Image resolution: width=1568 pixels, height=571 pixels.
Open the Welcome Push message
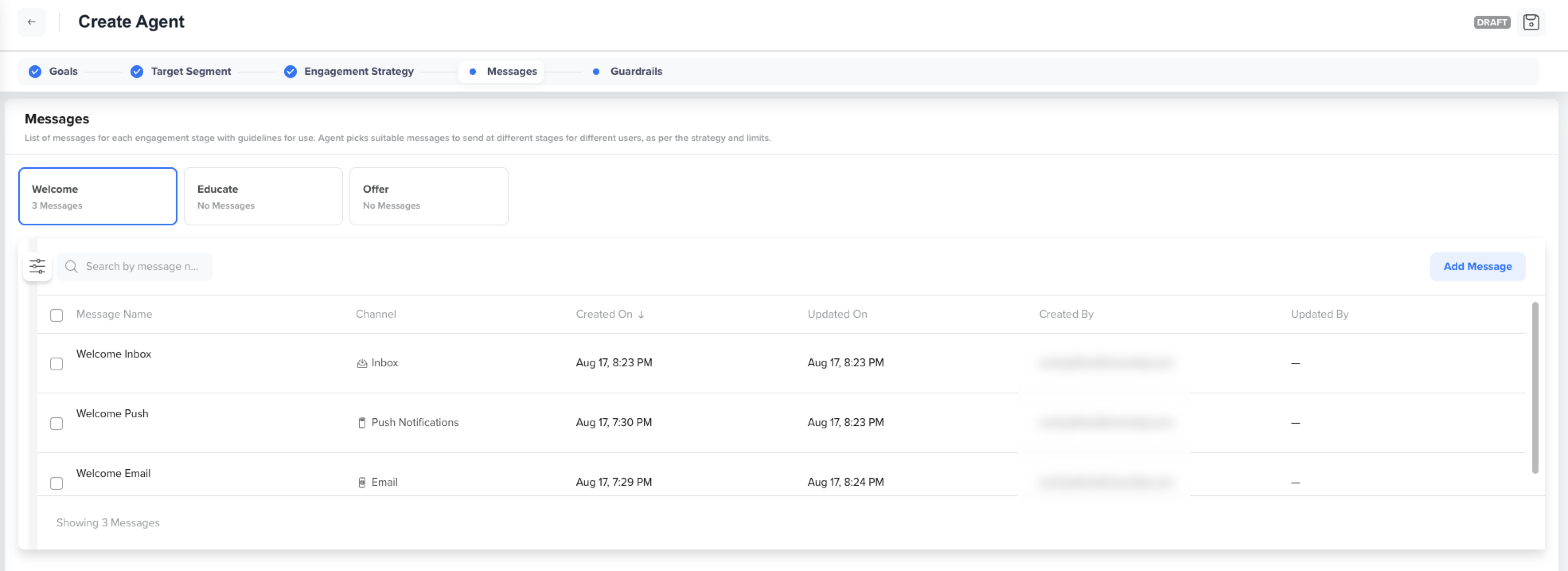pos(112,413)
